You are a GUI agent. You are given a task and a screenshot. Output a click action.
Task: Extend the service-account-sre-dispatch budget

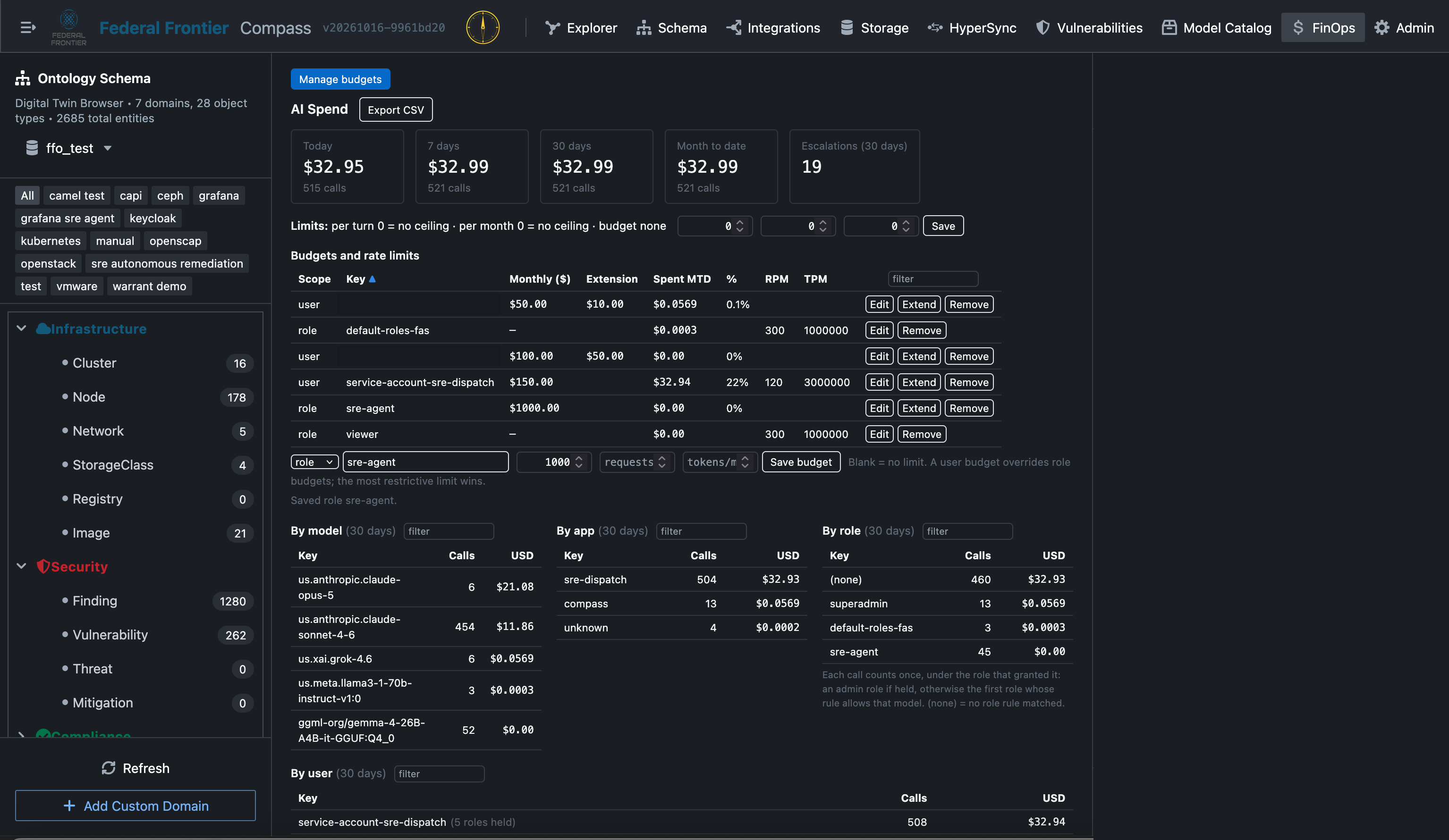pos(919,382)
